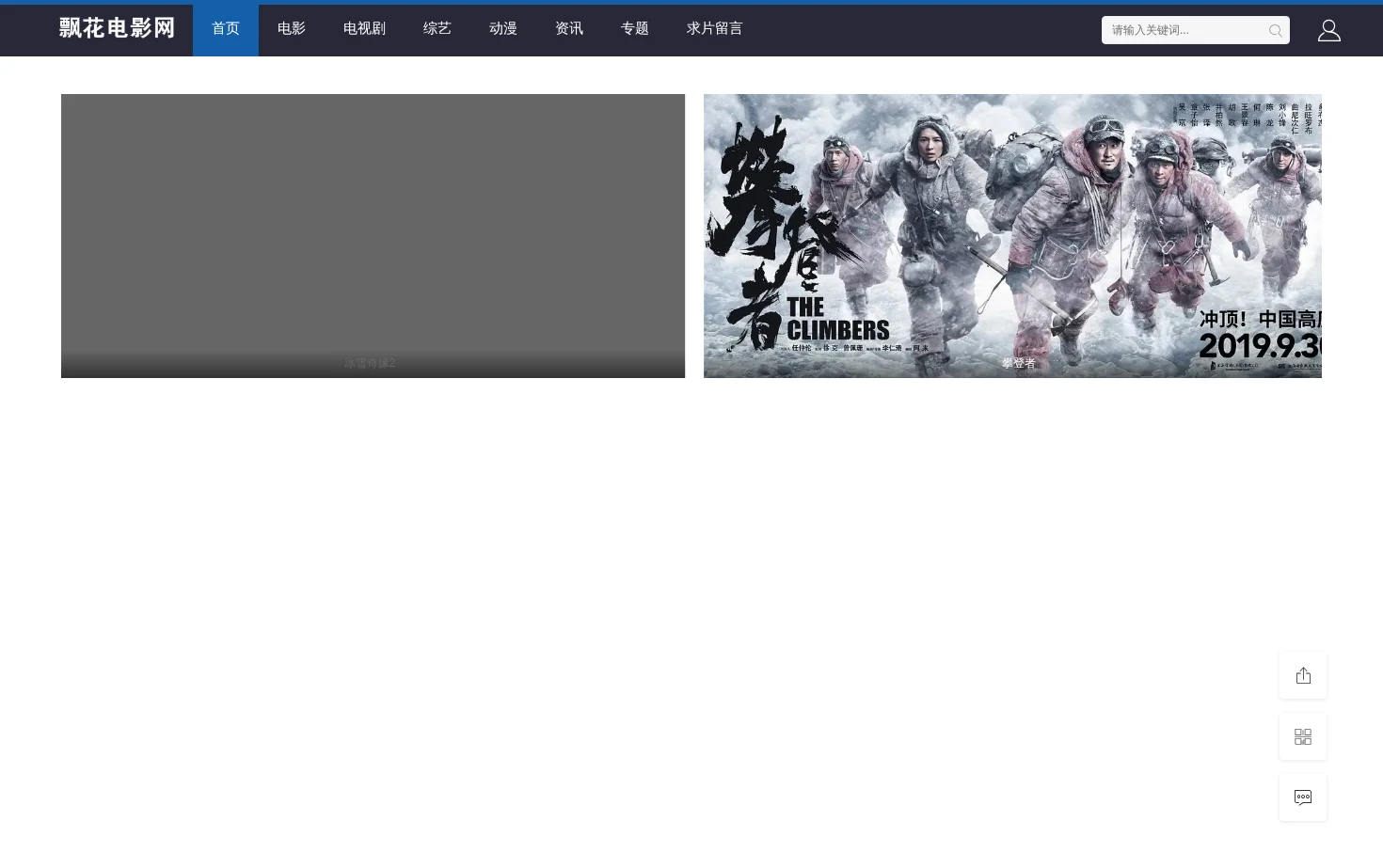Show the QR code icon button
This screenshot has width=1383, height=868.
coord(1303,736)
